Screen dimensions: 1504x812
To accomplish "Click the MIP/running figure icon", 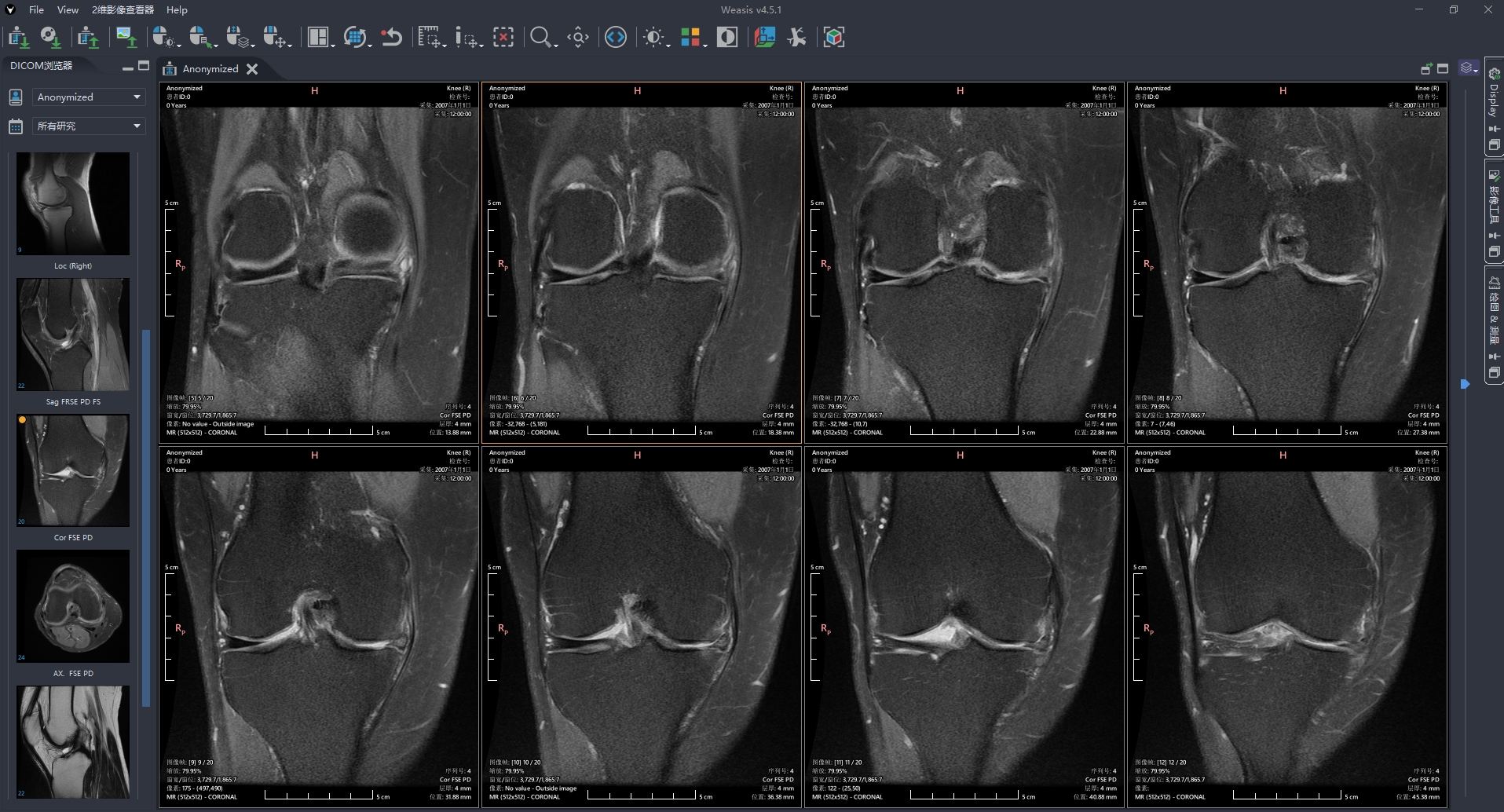I will [797, 37].
